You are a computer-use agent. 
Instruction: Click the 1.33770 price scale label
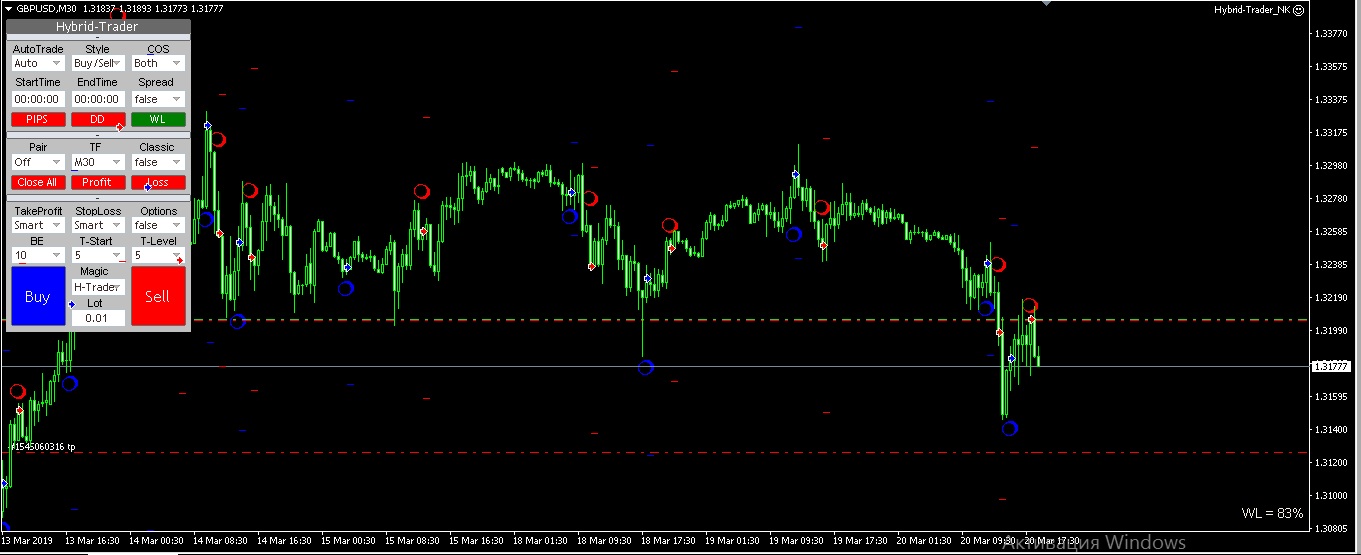[1330, 33]
